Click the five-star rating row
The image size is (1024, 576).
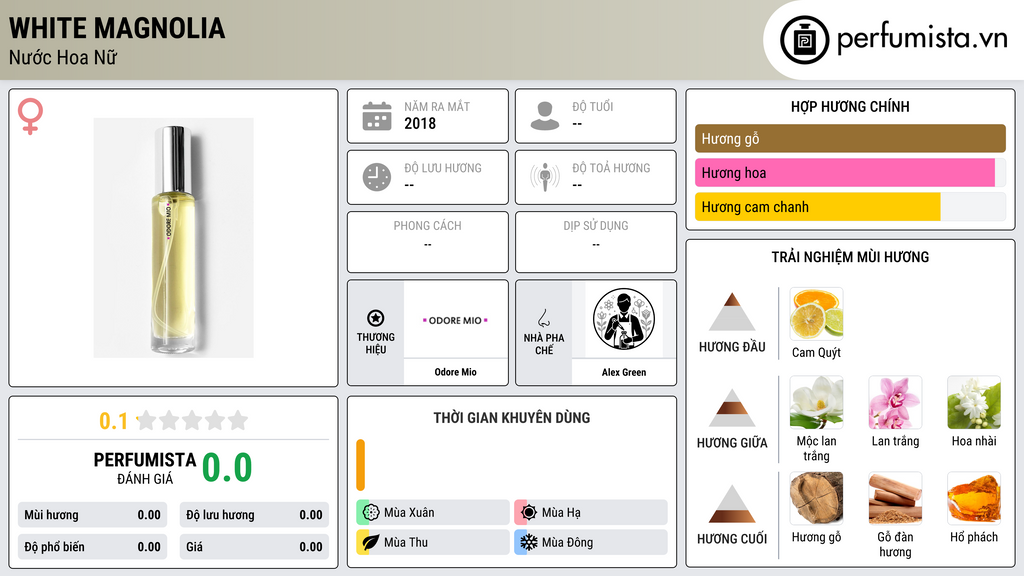click(x=192, y=420)
